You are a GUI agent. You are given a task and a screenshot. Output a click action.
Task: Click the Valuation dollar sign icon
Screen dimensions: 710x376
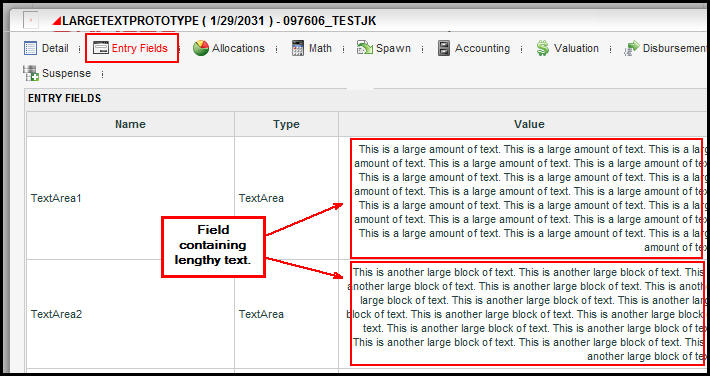542,48
